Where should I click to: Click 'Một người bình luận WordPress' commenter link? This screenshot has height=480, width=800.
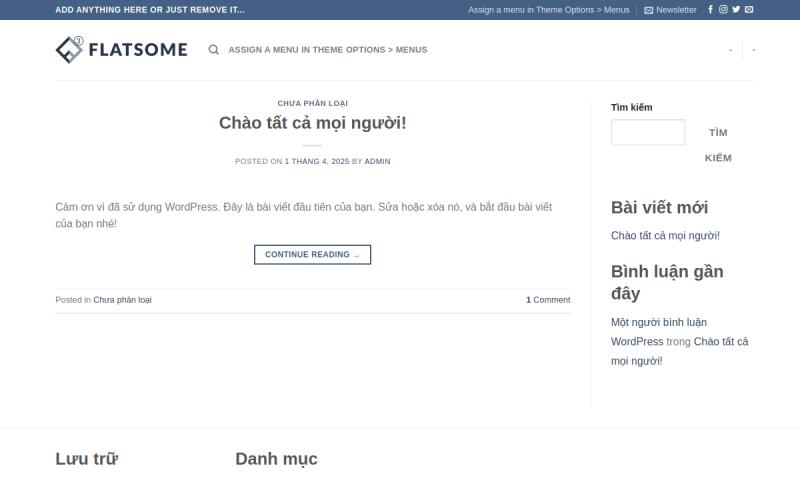click(659, 331)
